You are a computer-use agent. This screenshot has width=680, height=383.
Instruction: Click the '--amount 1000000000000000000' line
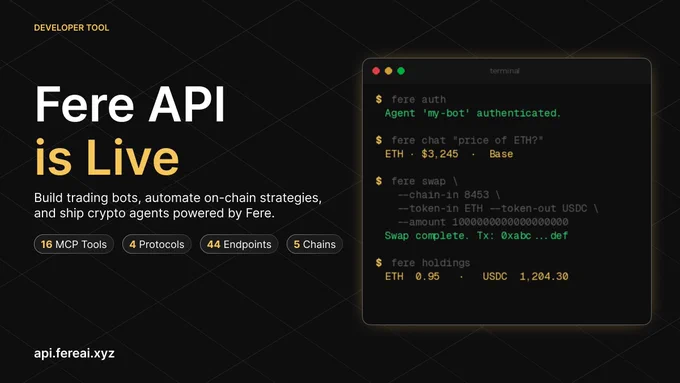tap(483, 222)
